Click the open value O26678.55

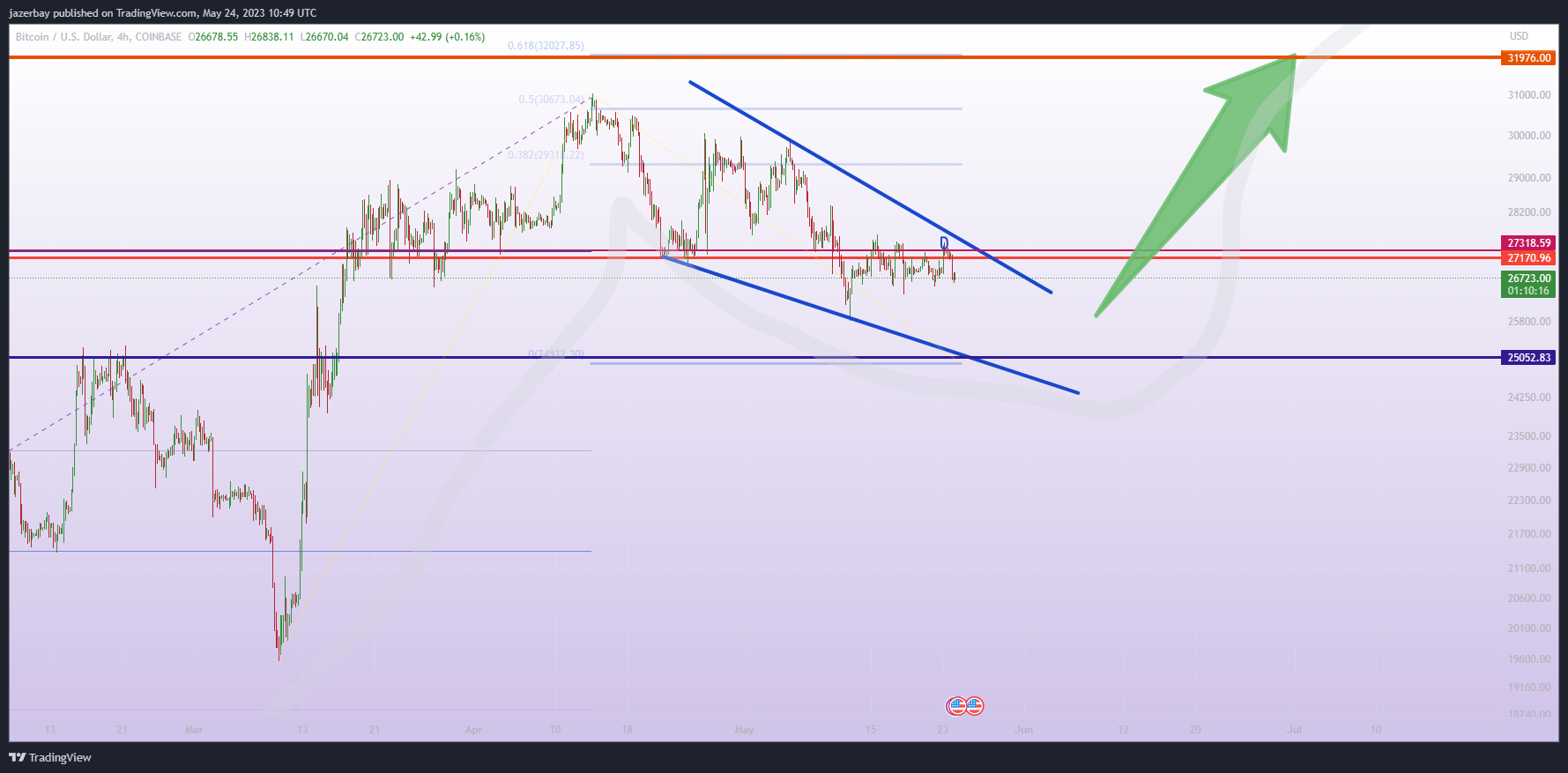213,37
